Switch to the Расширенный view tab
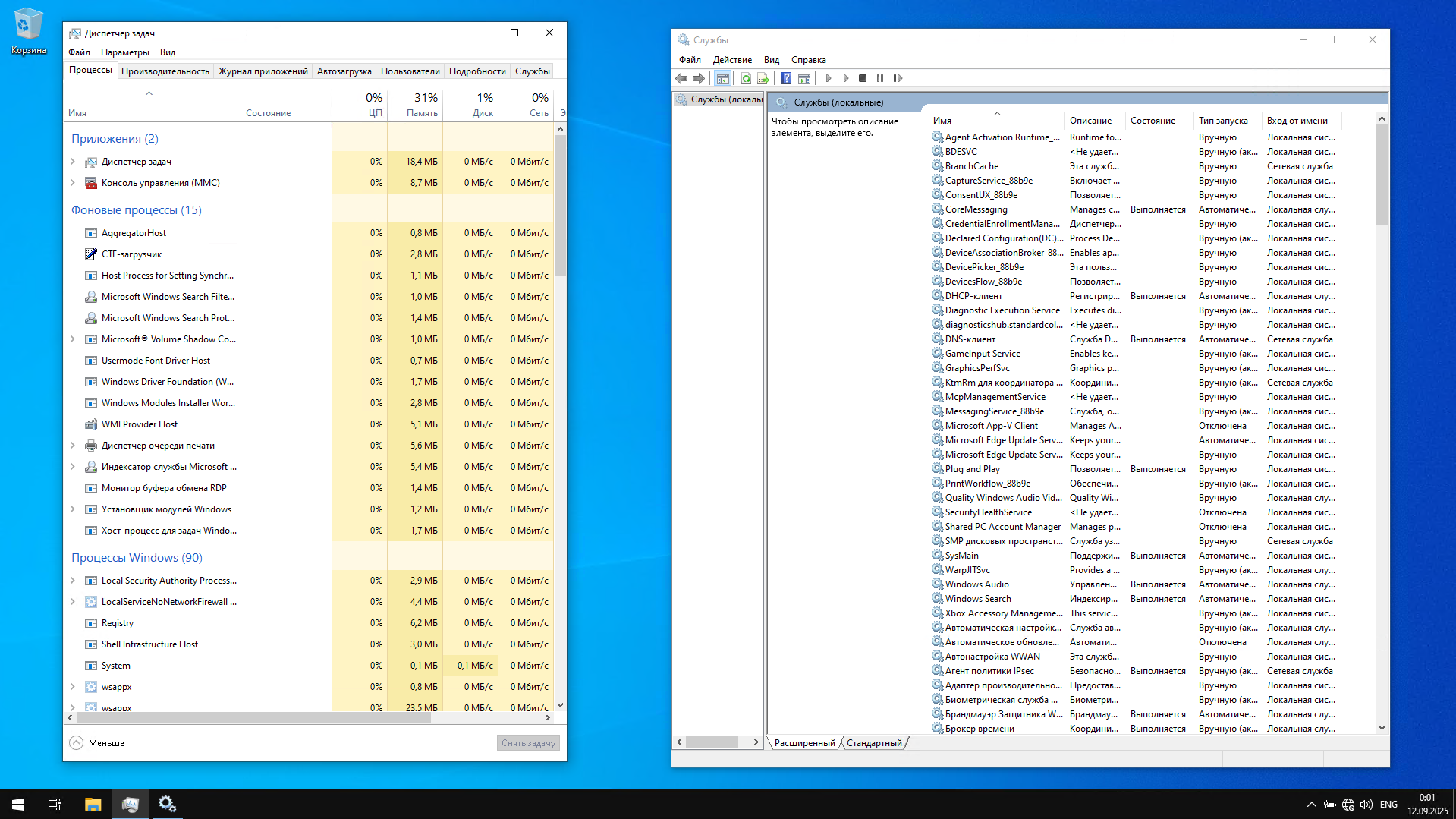Screen dimensions: 1456x819 point(804,743)
